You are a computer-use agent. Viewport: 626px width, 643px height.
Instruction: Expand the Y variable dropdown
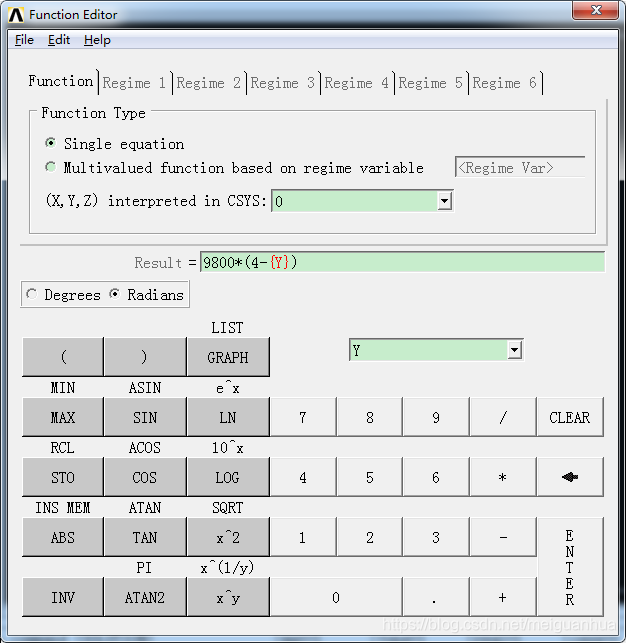[x=514, y=350]
